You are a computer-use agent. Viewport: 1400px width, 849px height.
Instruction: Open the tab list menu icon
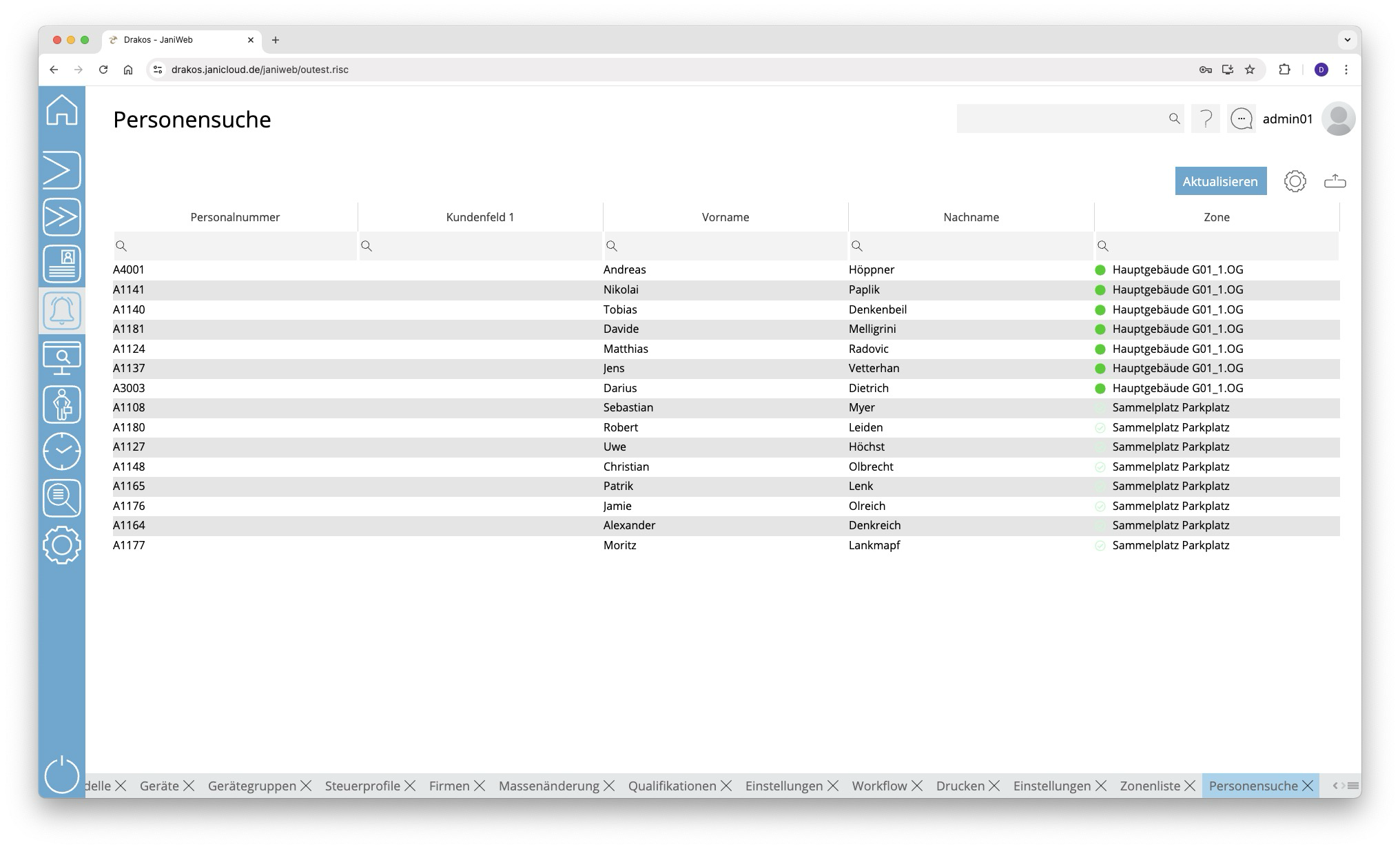point(1353,786)
